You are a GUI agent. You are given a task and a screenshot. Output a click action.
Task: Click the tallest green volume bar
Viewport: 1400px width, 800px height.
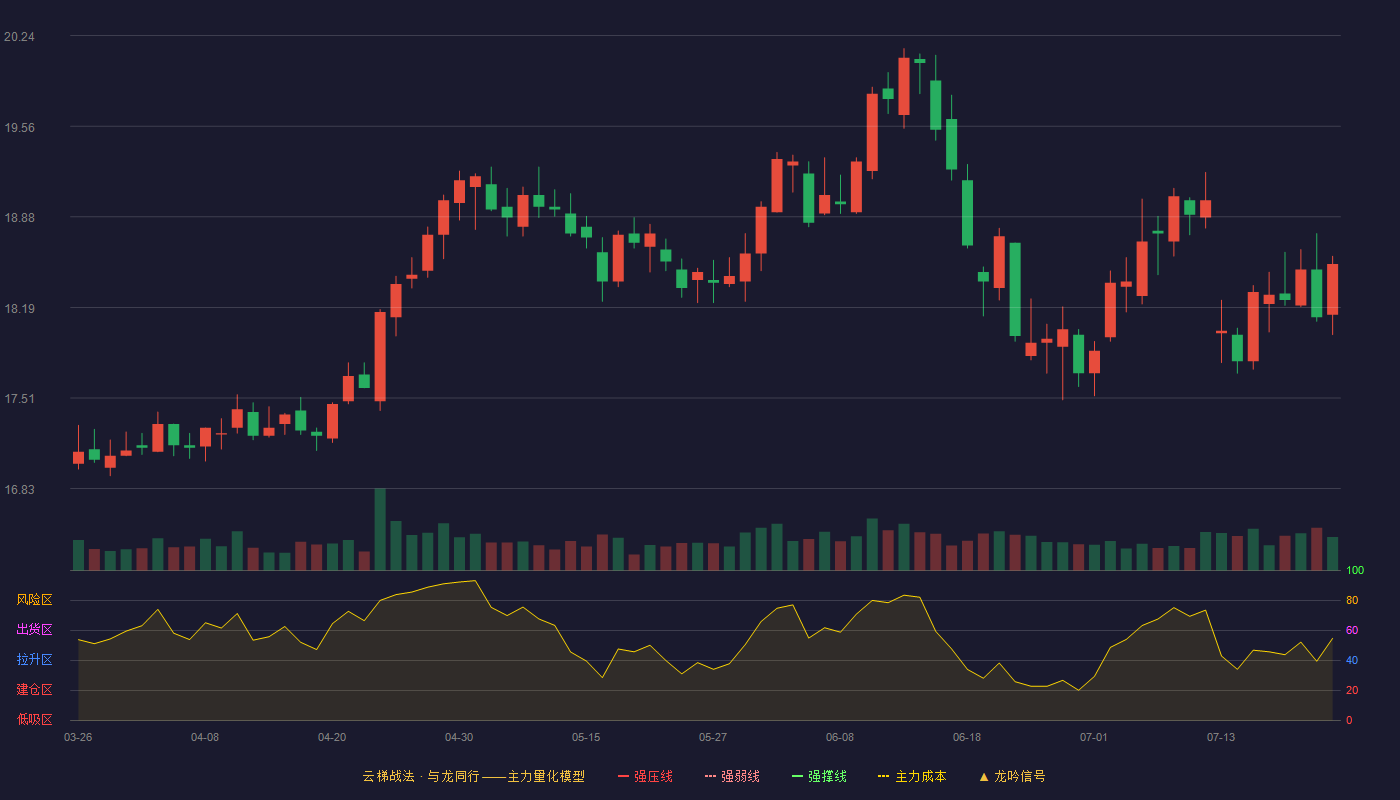[x=380, y=530]
